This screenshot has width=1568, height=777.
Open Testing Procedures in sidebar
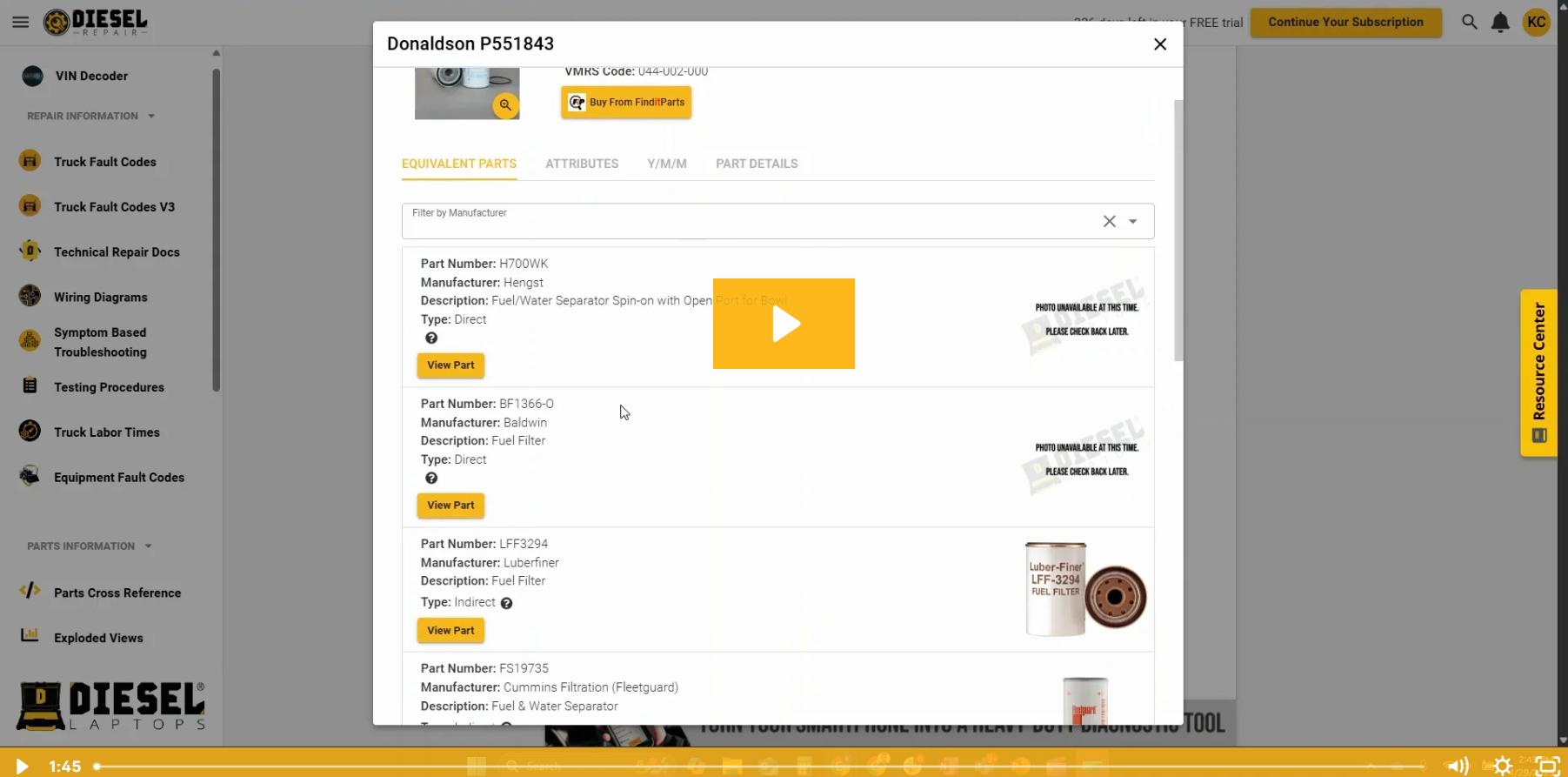tap(109, 387)
